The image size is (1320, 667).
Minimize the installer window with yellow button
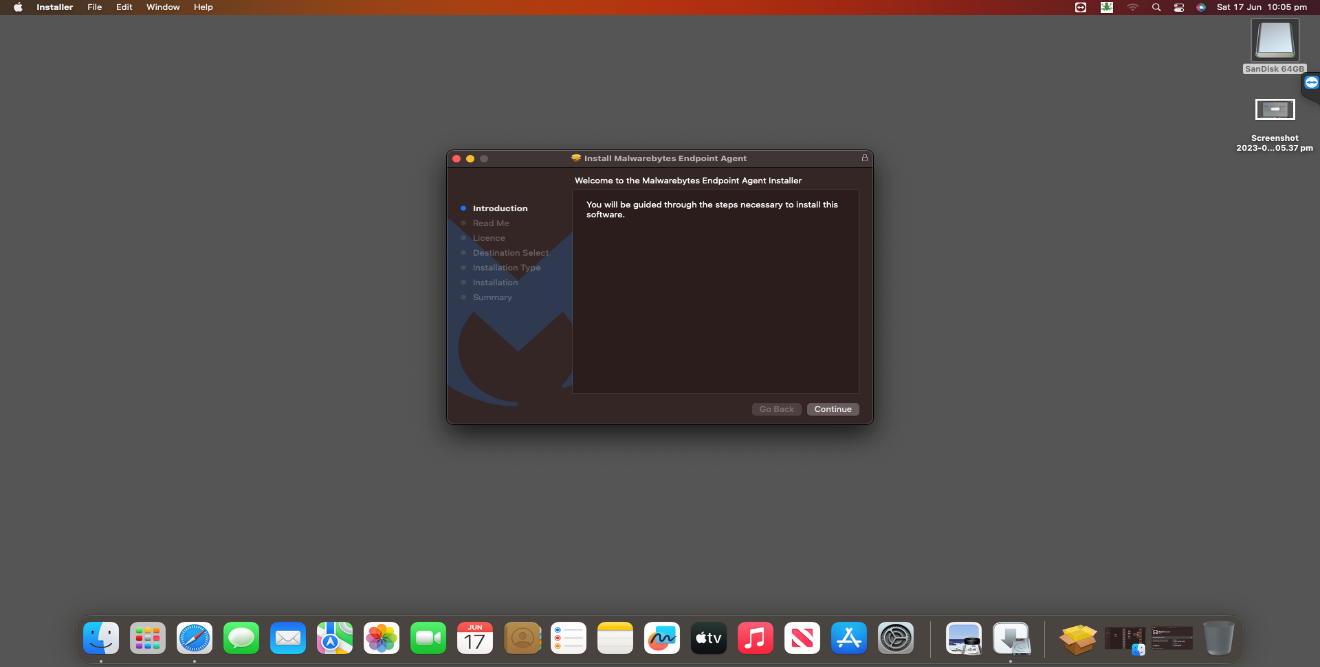(470, 158)
